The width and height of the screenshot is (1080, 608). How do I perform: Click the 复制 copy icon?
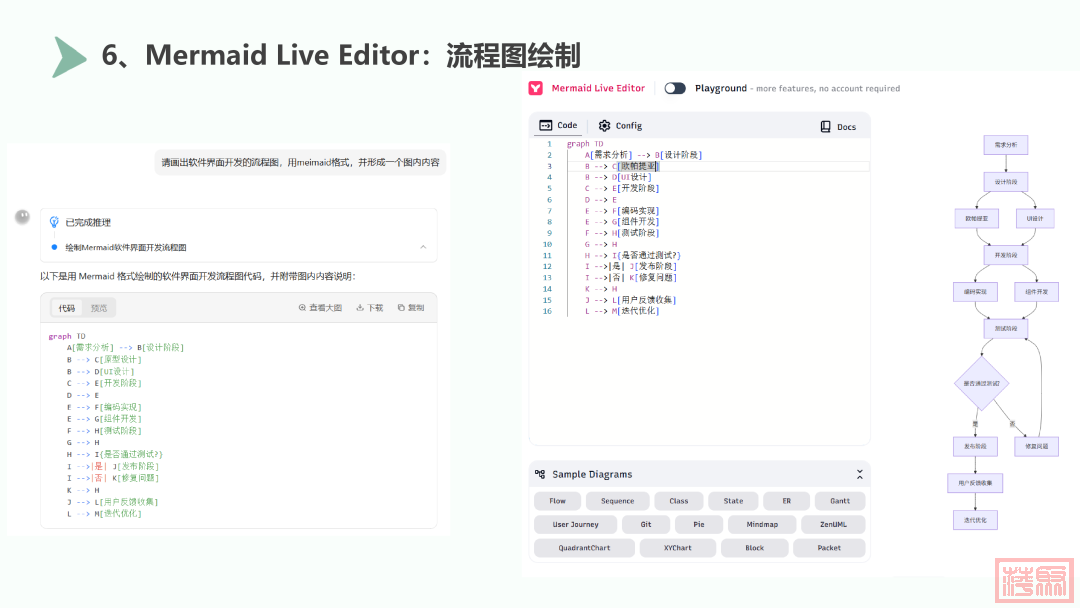click(401, 308)
